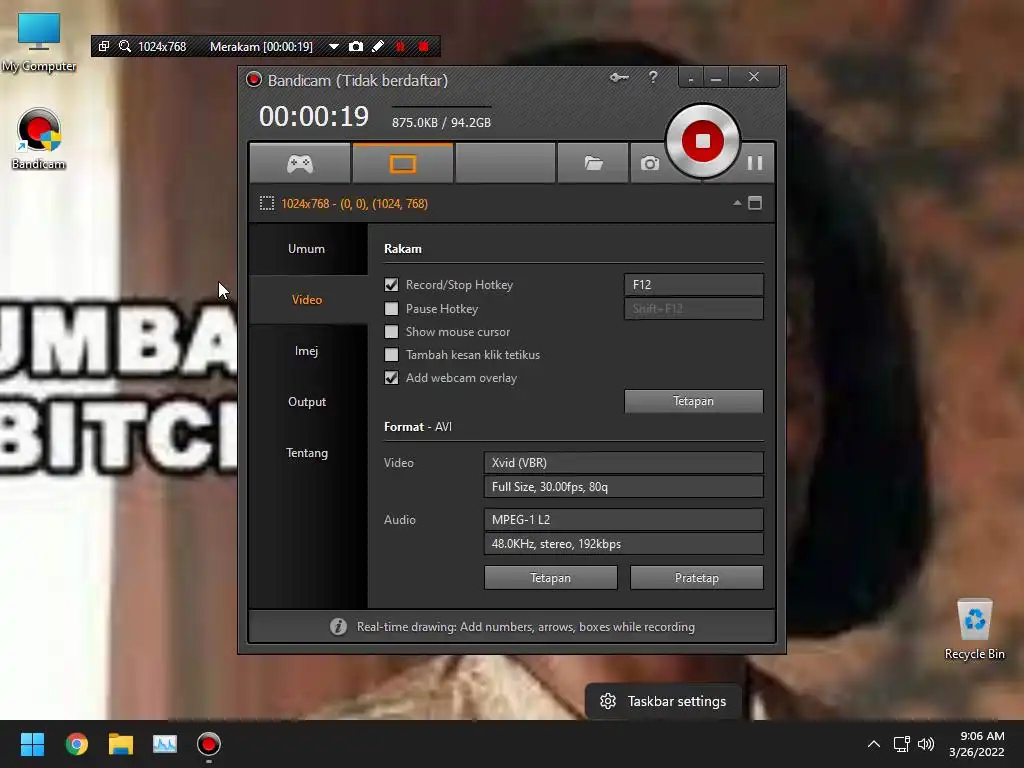Open the Video settings section
This screenshot has width=1024, height=768.
click(307, 300)
